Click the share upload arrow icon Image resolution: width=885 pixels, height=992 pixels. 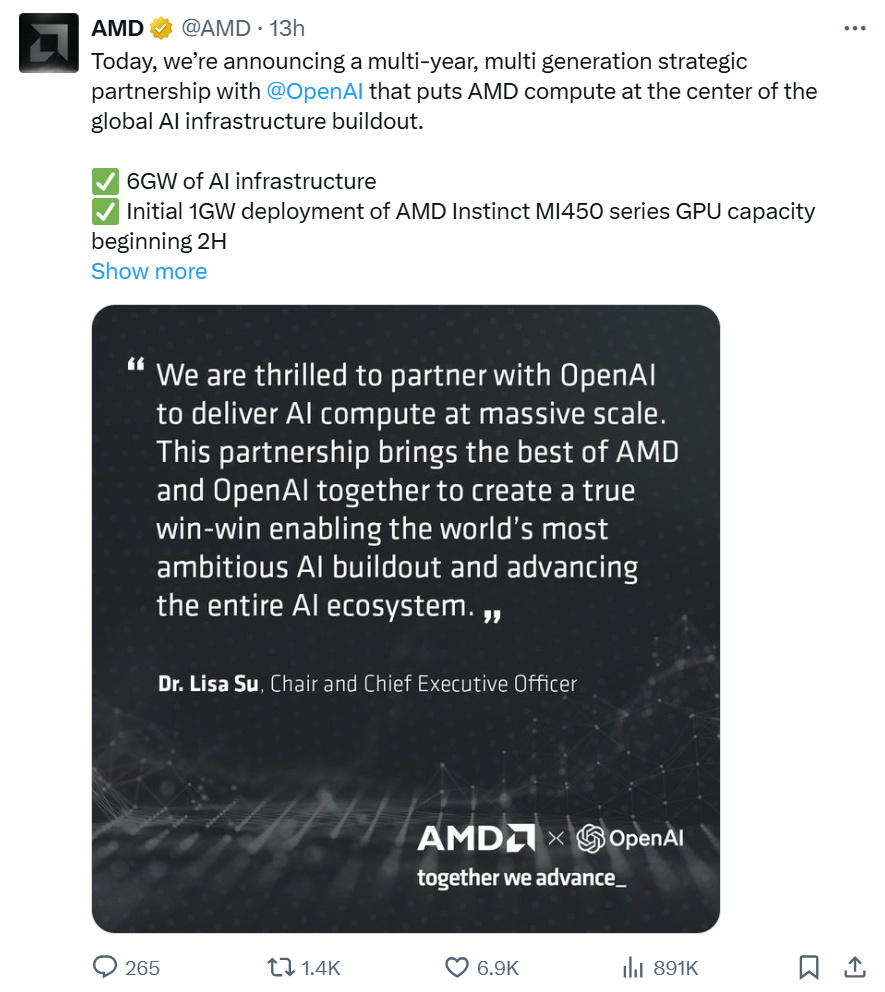coord(855,967)
